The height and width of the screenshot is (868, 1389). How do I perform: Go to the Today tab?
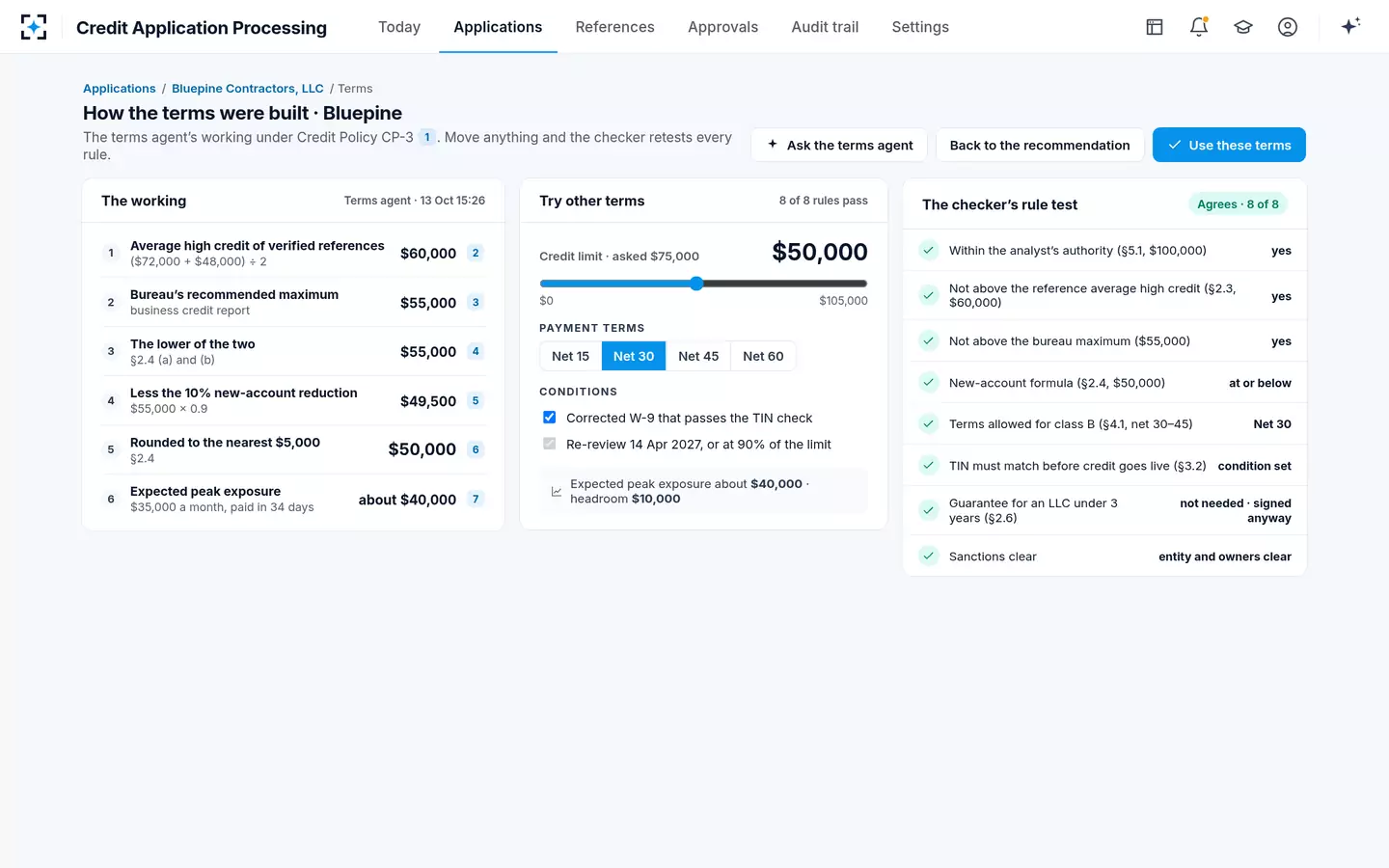coord(399,27)
